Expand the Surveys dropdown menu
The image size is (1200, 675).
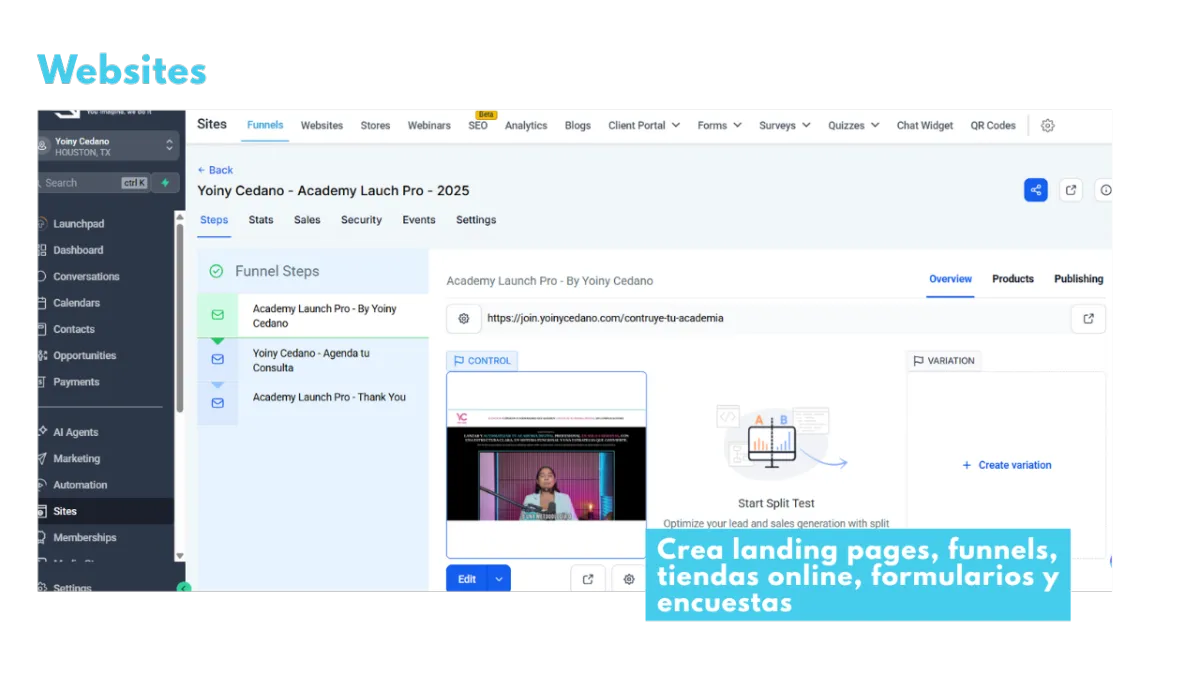pyautogui.click(x=785, y=125)
